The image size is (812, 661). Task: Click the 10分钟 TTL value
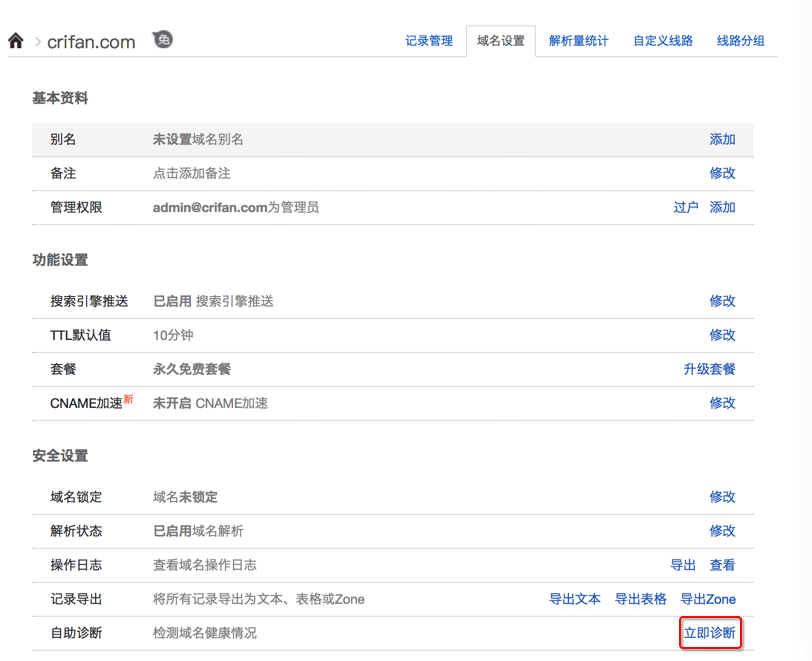point(173,335)
